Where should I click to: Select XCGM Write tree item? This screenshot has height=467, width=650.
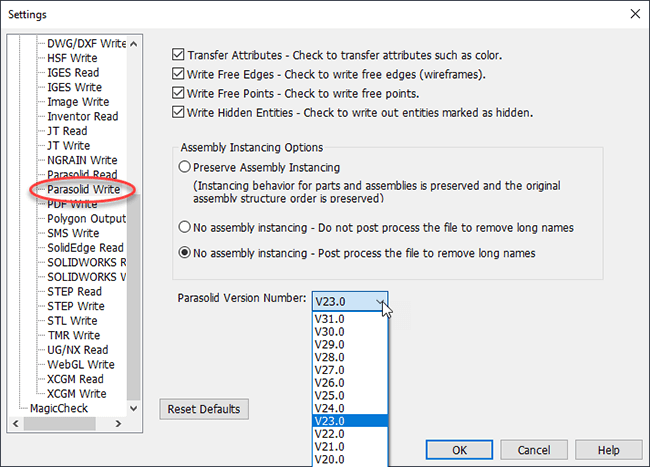coord(77,394)
